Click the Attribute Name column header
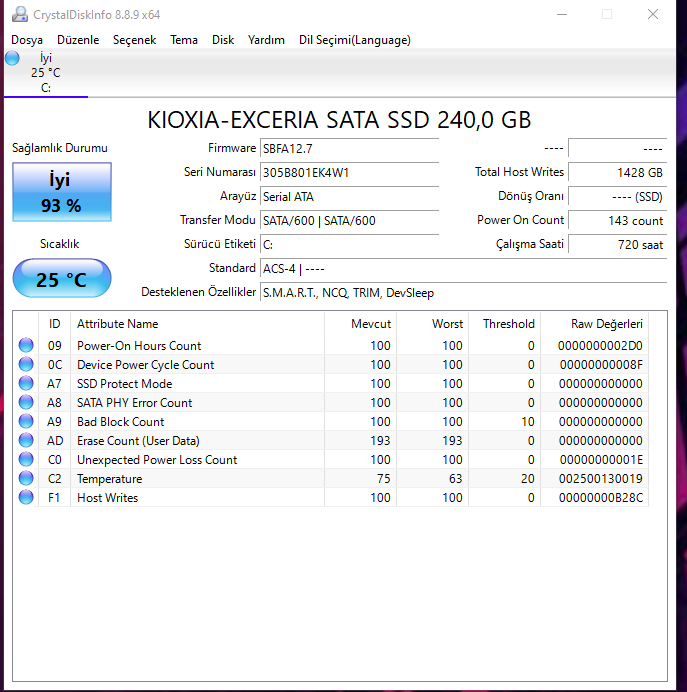 (x=197, y=323)
